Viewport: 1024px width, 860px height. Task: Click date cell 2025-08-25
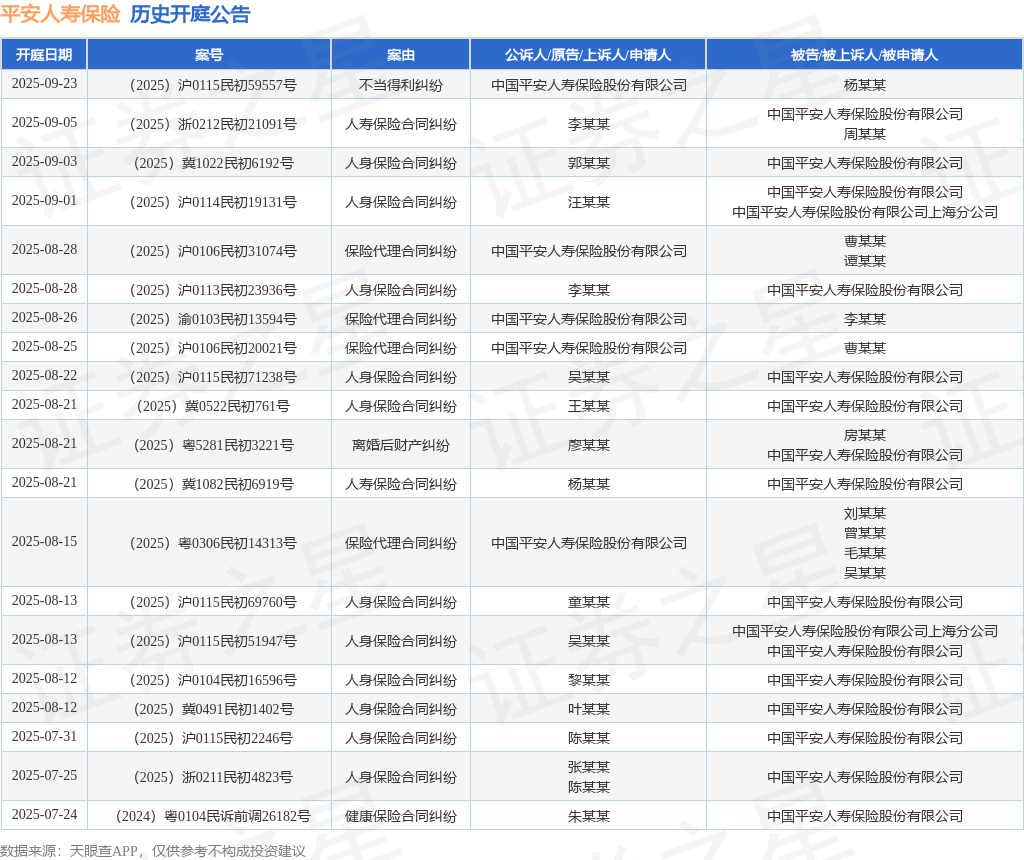pos(44,347)
